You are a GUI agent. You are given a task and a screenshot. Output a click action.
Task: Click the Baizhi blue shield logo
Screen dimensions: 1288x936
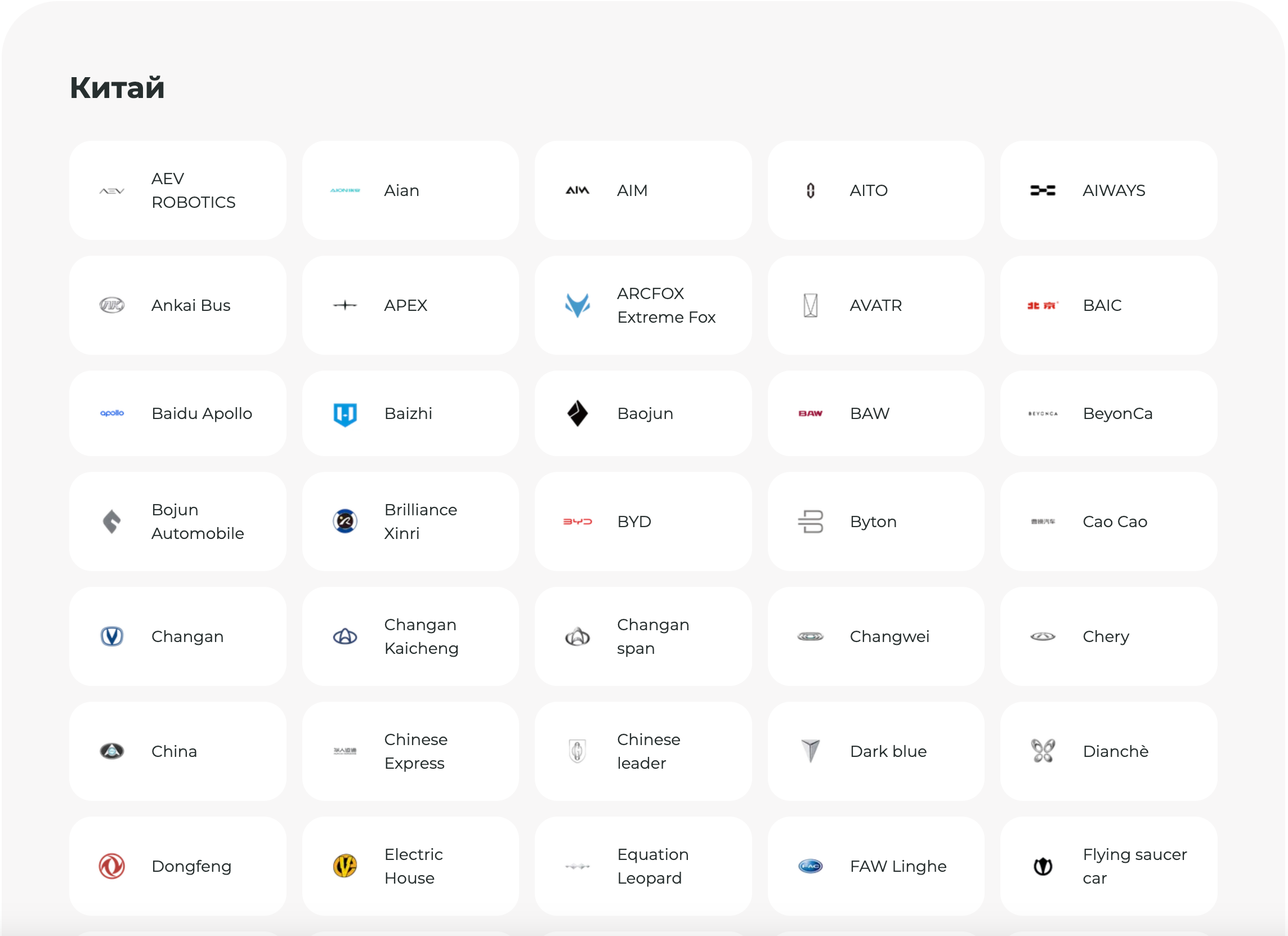point(345,414)
